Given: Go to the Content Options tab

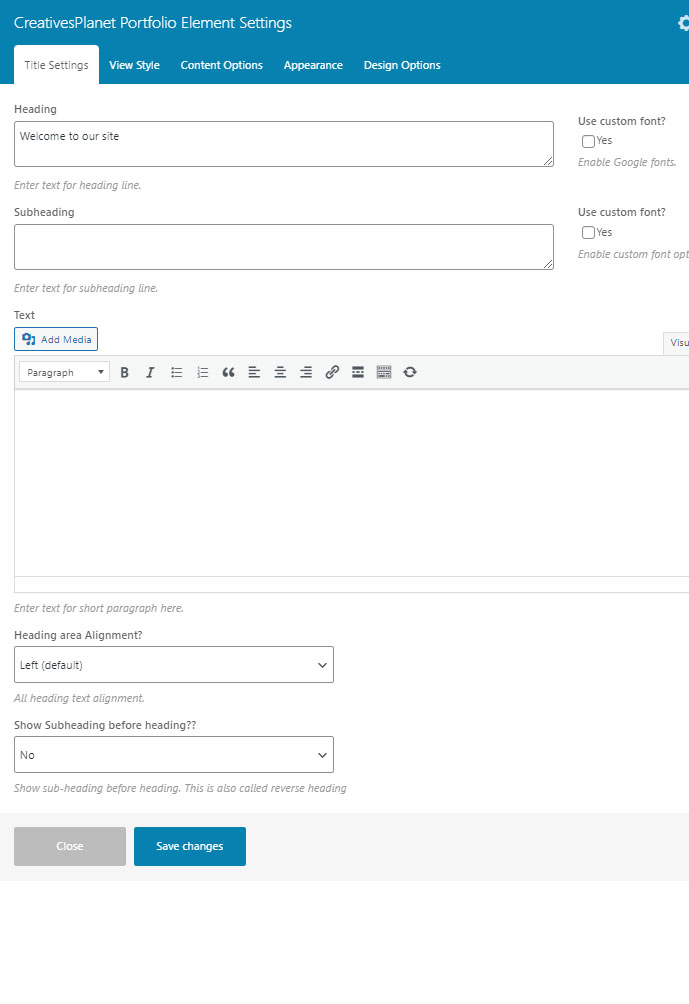Looking at the screenshot, I should click(221, 65).
